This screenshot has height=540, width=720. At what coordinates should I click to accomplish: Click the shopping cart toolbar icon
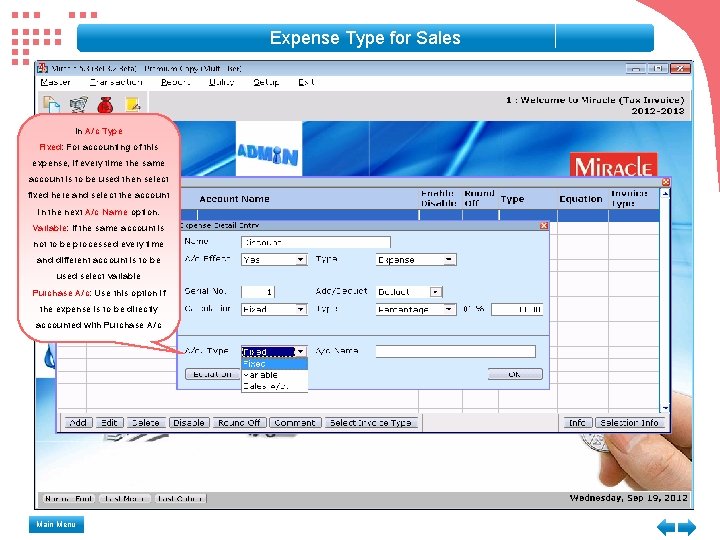point(79,104)
